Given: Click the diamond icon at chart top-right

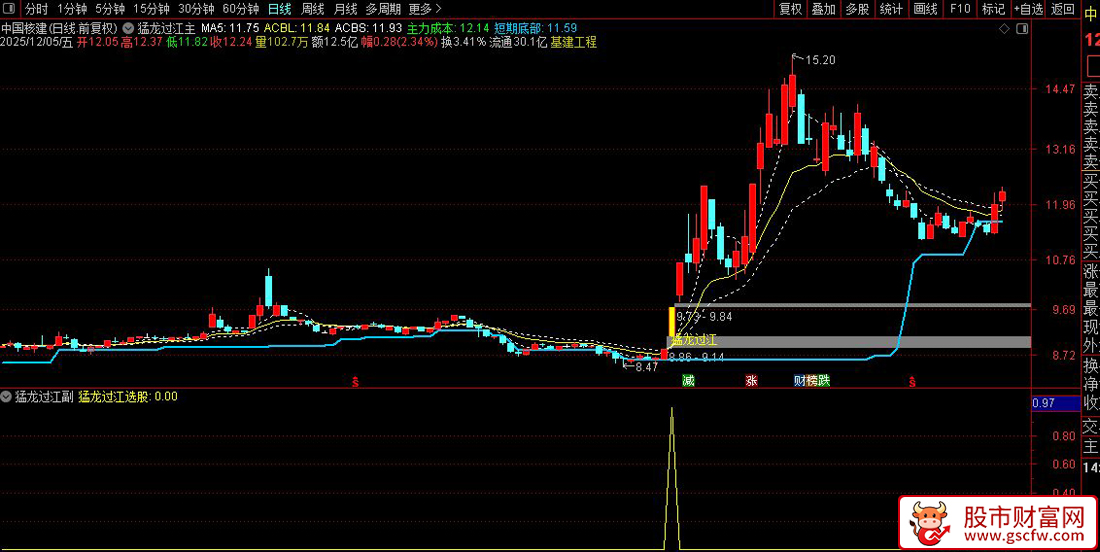Looking at the screenshot, I should coord(1004,28).
